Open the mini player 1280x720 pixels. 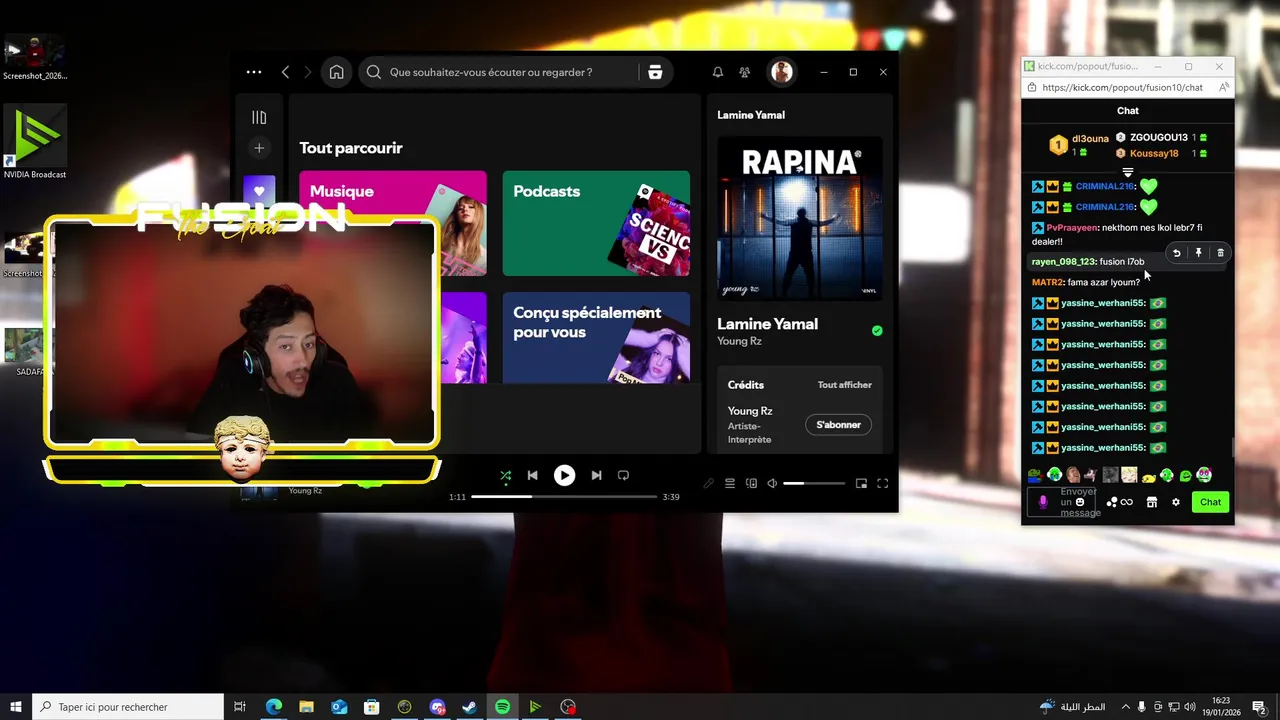(861, 484)
